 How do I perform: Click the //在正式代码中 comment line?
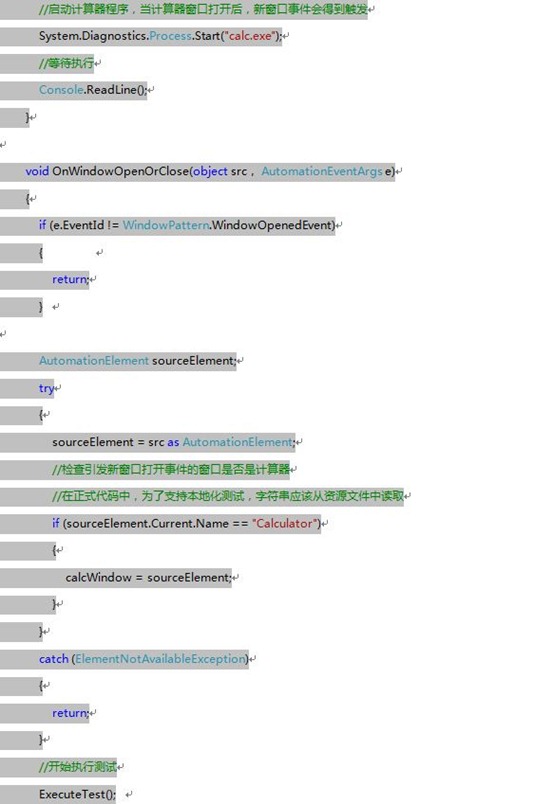tap(228, 496)
